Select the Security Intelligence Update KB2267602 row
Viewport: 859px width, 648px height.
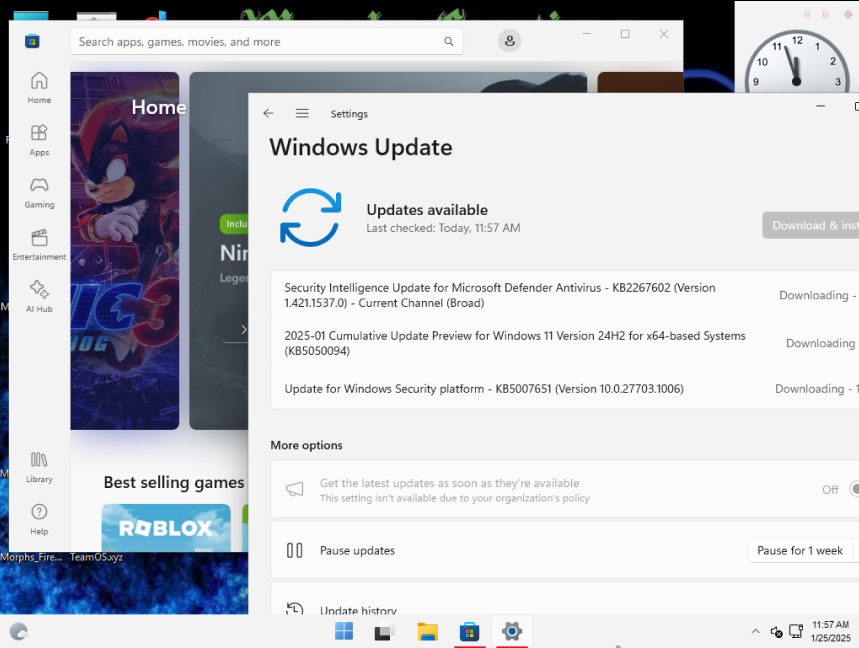(x=565, y=295)
